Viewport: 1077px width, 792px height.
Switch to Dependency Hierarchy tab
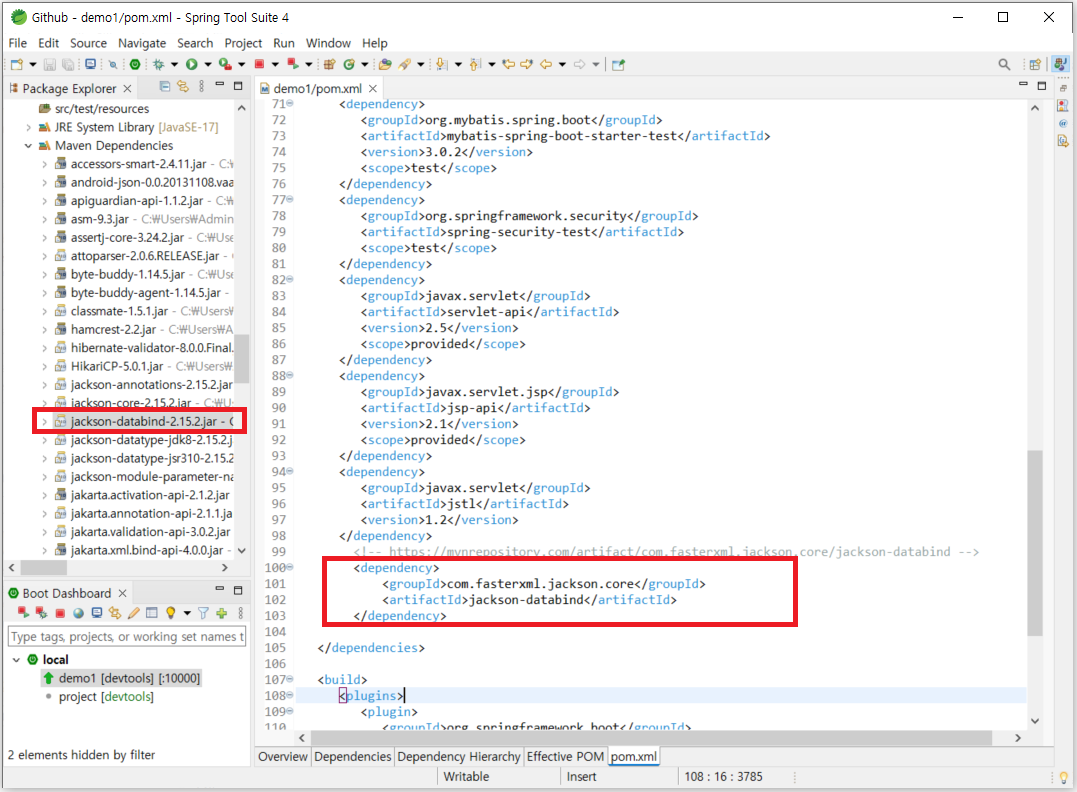tap(458, 756)
